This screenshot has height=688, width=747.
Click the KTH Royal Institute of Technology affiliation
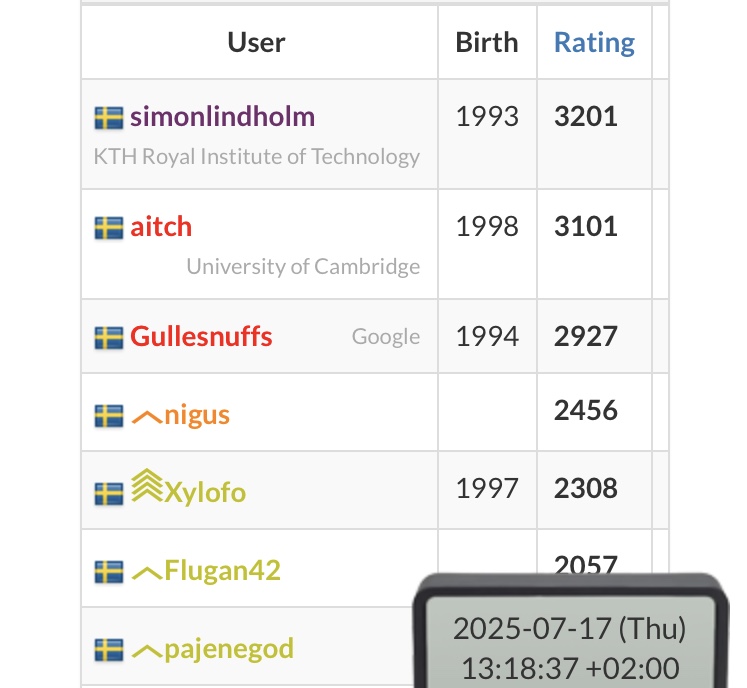tap(257, 157)
